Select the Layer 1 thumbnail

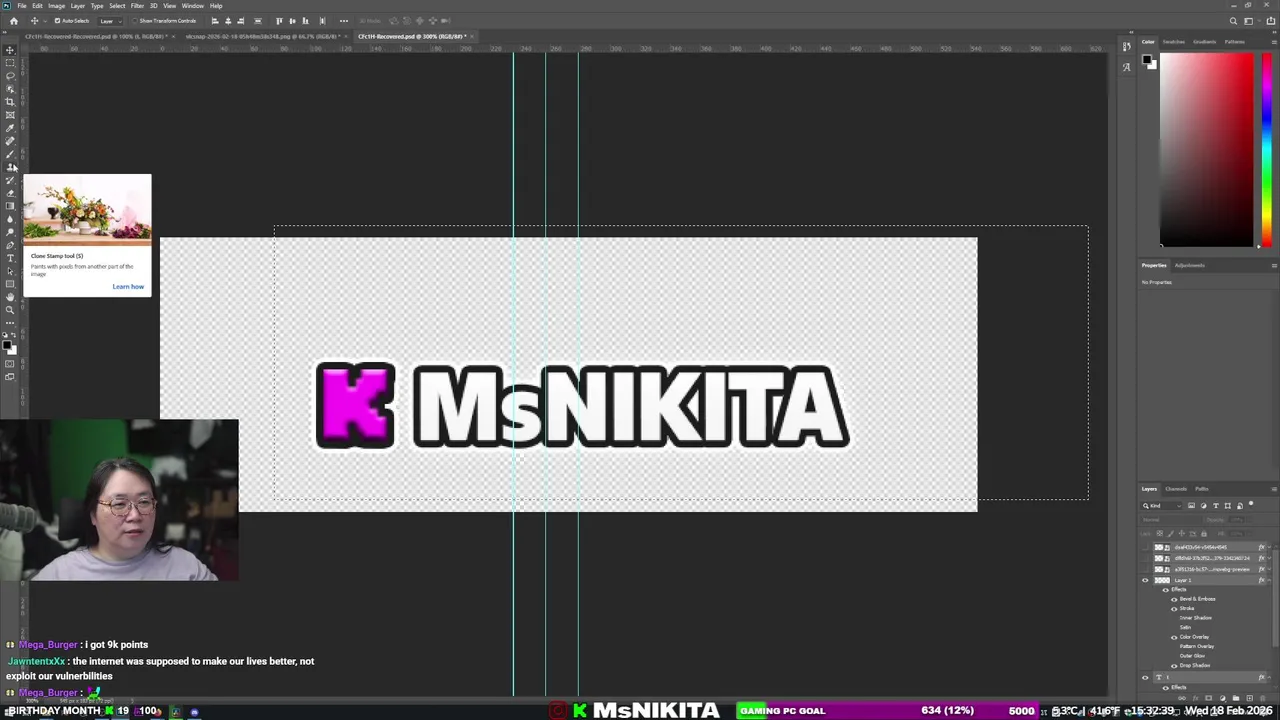1162,580
